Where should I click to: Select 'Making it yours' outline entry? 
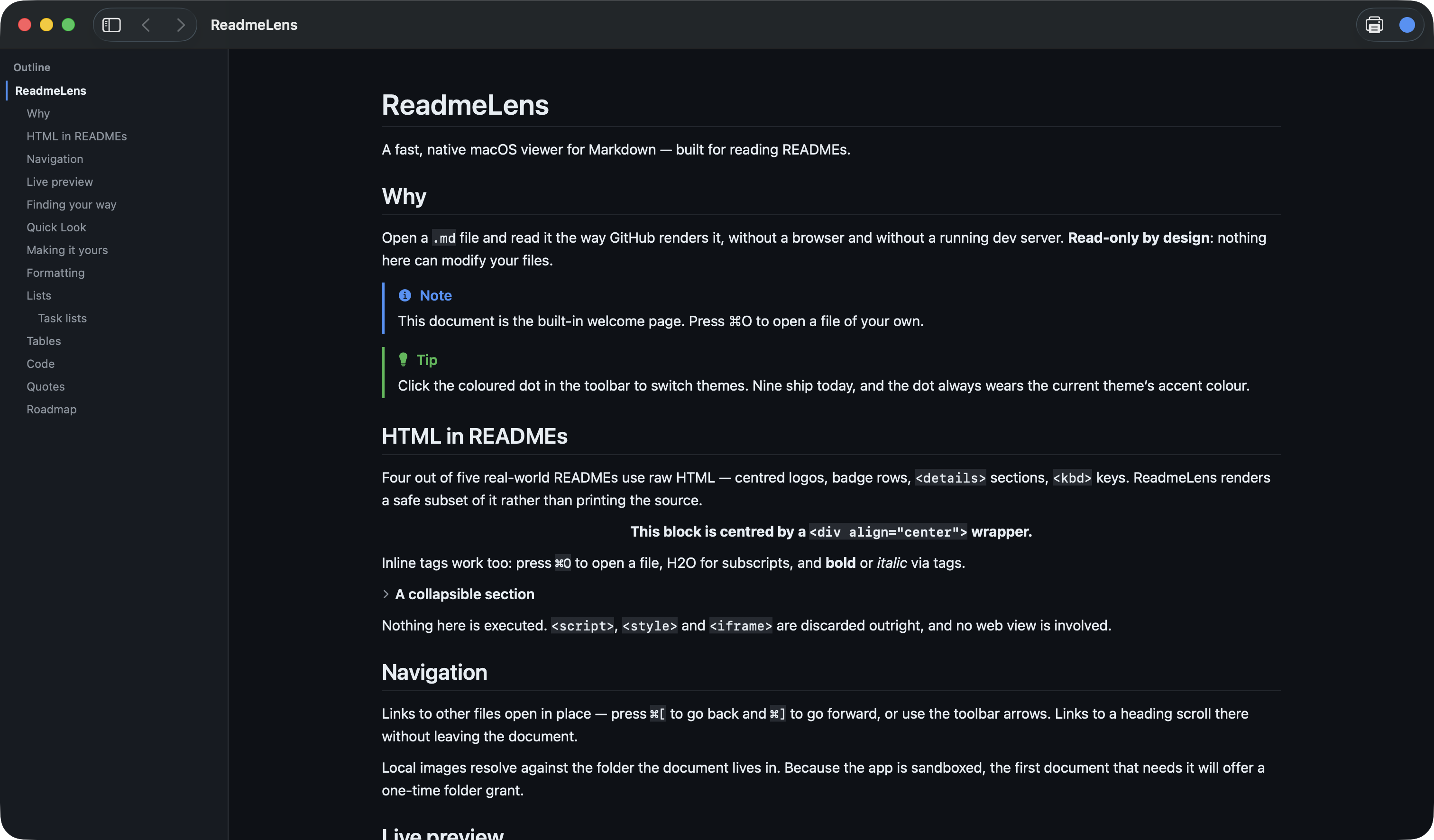click(x=67, y=250)
